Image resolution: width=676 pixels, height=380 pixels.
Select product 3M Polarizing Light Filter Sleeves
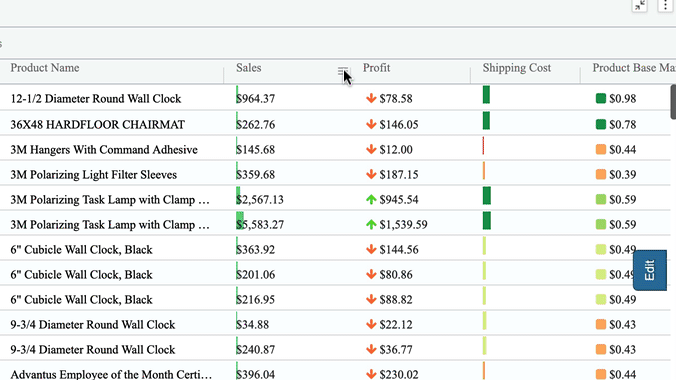pos(94,175)
